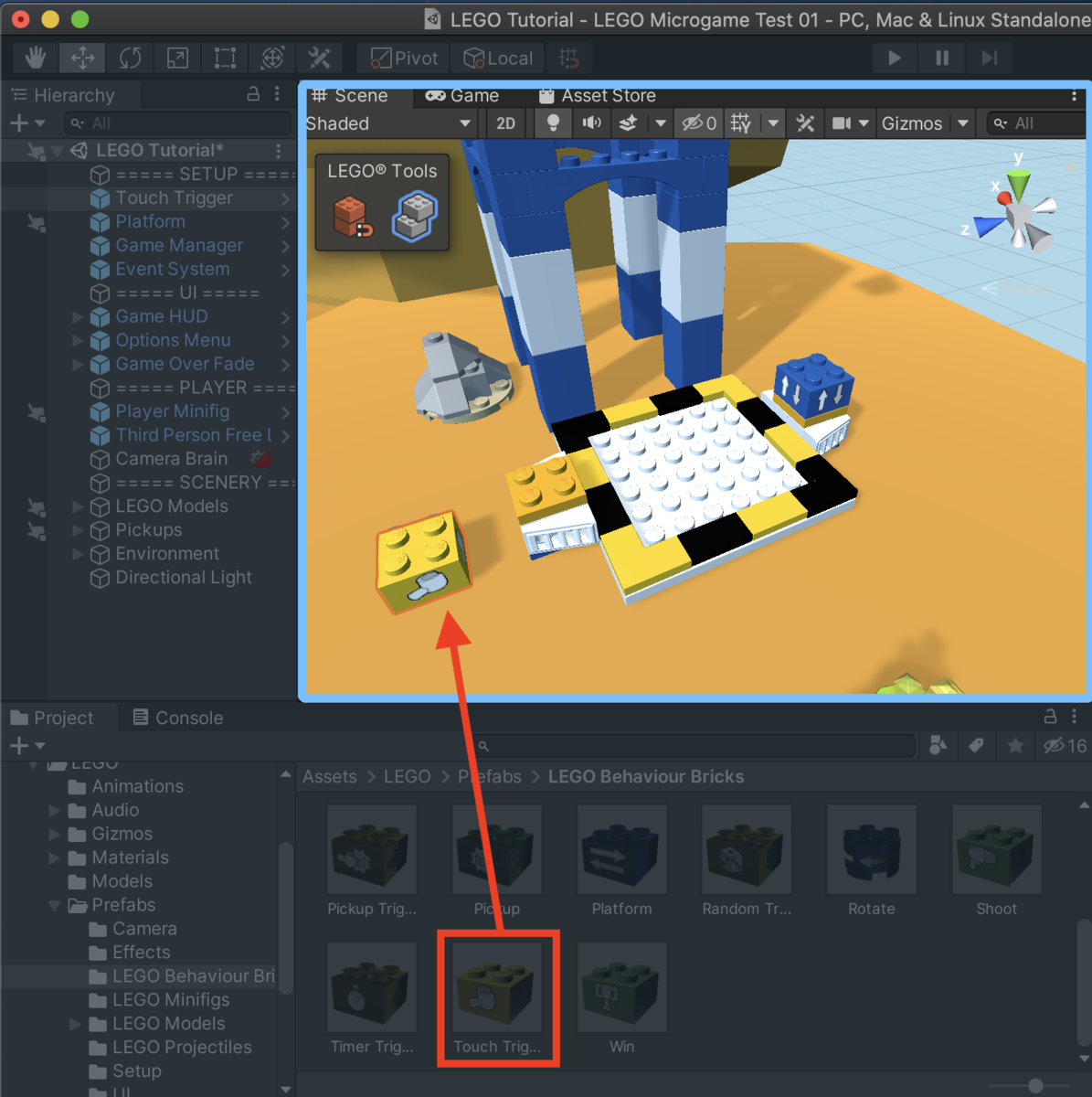Open Project create (+) dropdown
The image size is (1092, 1097).
pyautogui.click(x=27, y=746)
